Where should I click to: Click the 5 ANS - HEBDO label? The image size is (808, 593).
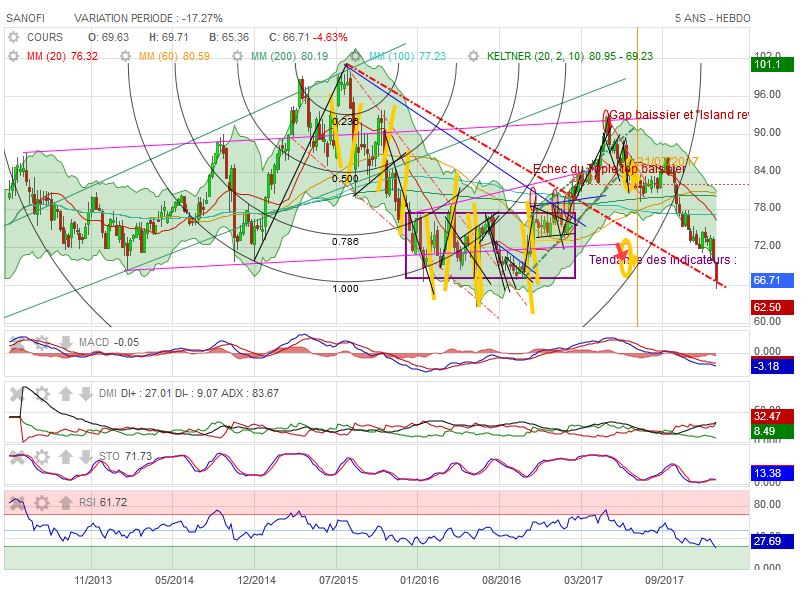713,18
